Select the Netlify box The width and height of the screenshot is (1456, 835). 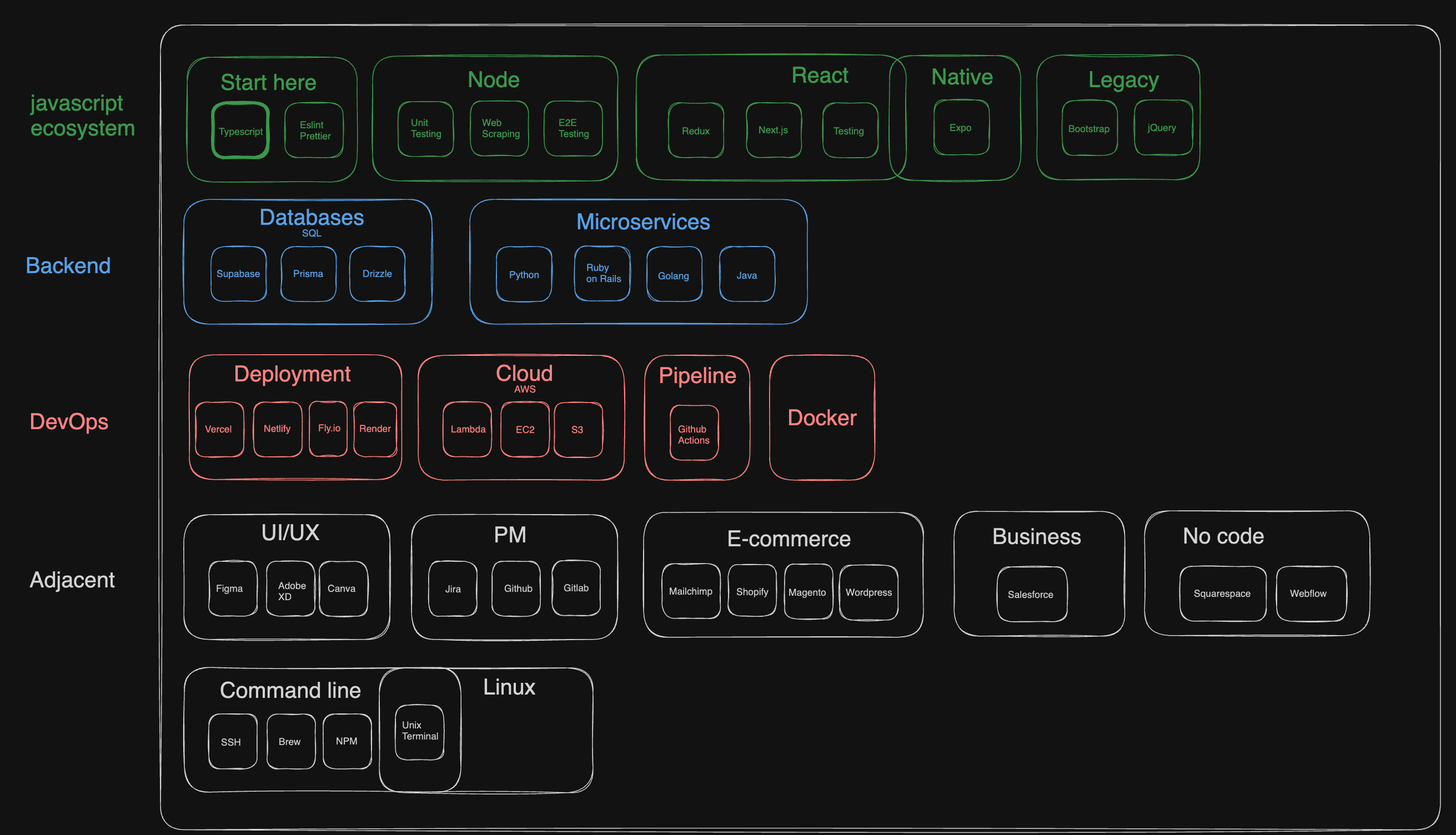pyautogui.click(x=278, y=429)
